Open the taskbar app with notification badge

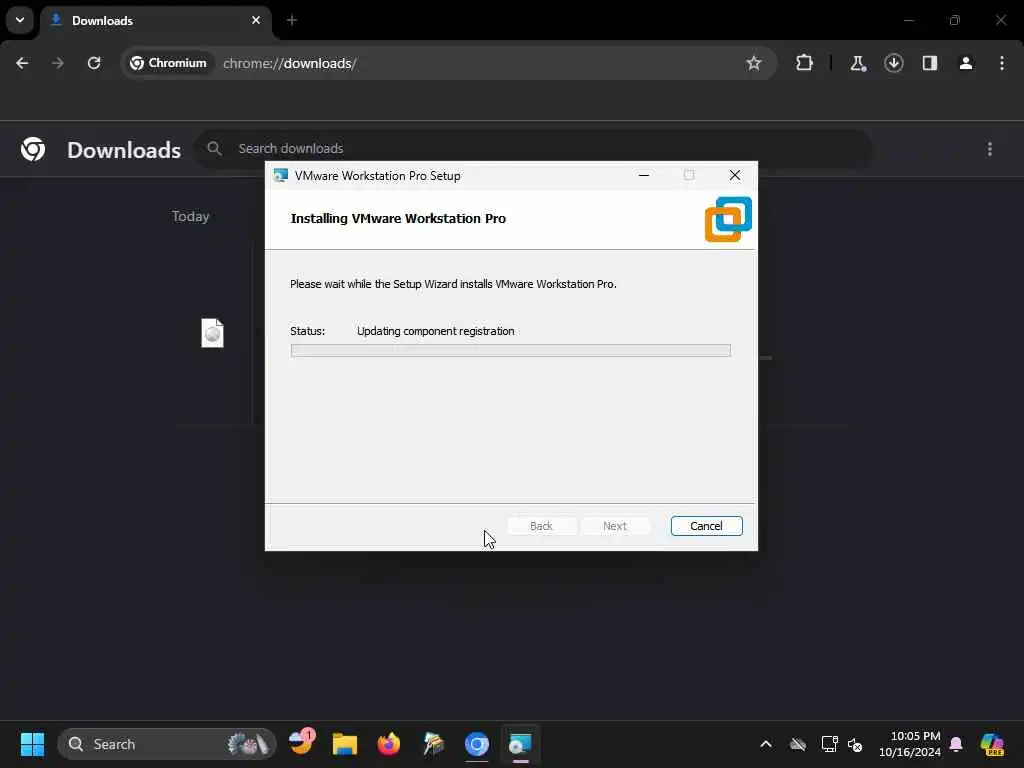[302, 743]
